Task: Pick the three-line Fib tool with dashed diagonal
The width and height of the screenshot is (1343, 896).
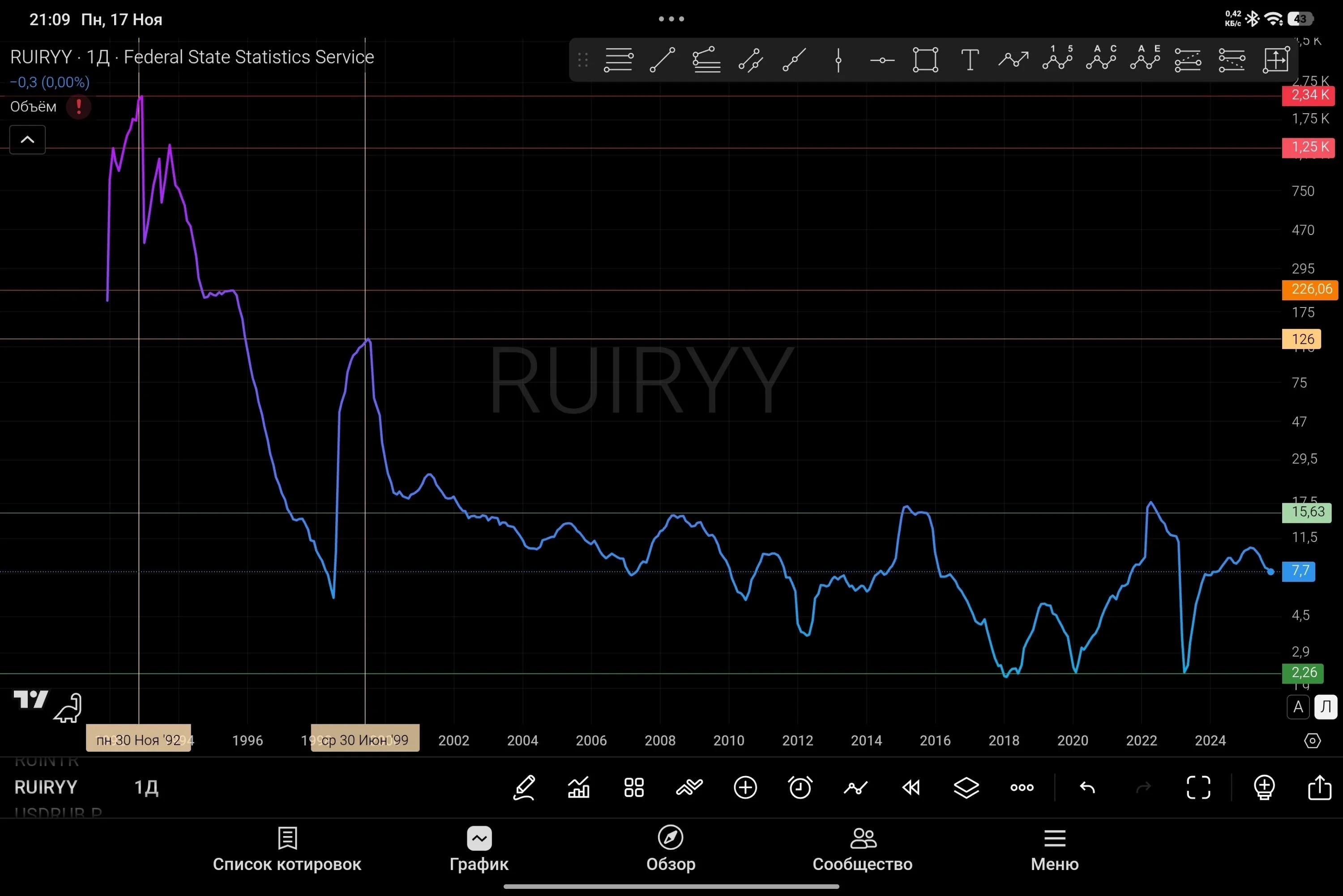Action: coord(1232,60)
